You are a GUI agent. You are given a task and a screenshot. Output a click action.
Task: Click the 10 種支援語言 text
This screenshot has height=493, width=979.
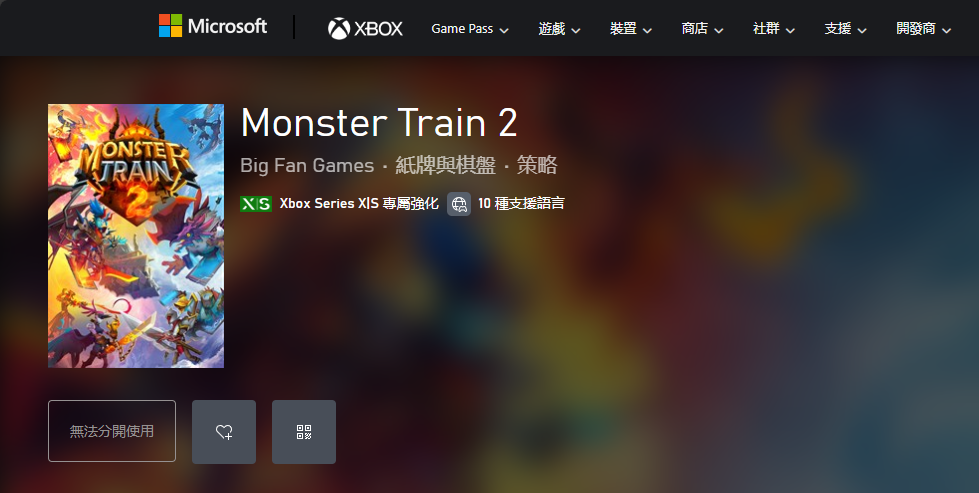click(x=521, y=203)
